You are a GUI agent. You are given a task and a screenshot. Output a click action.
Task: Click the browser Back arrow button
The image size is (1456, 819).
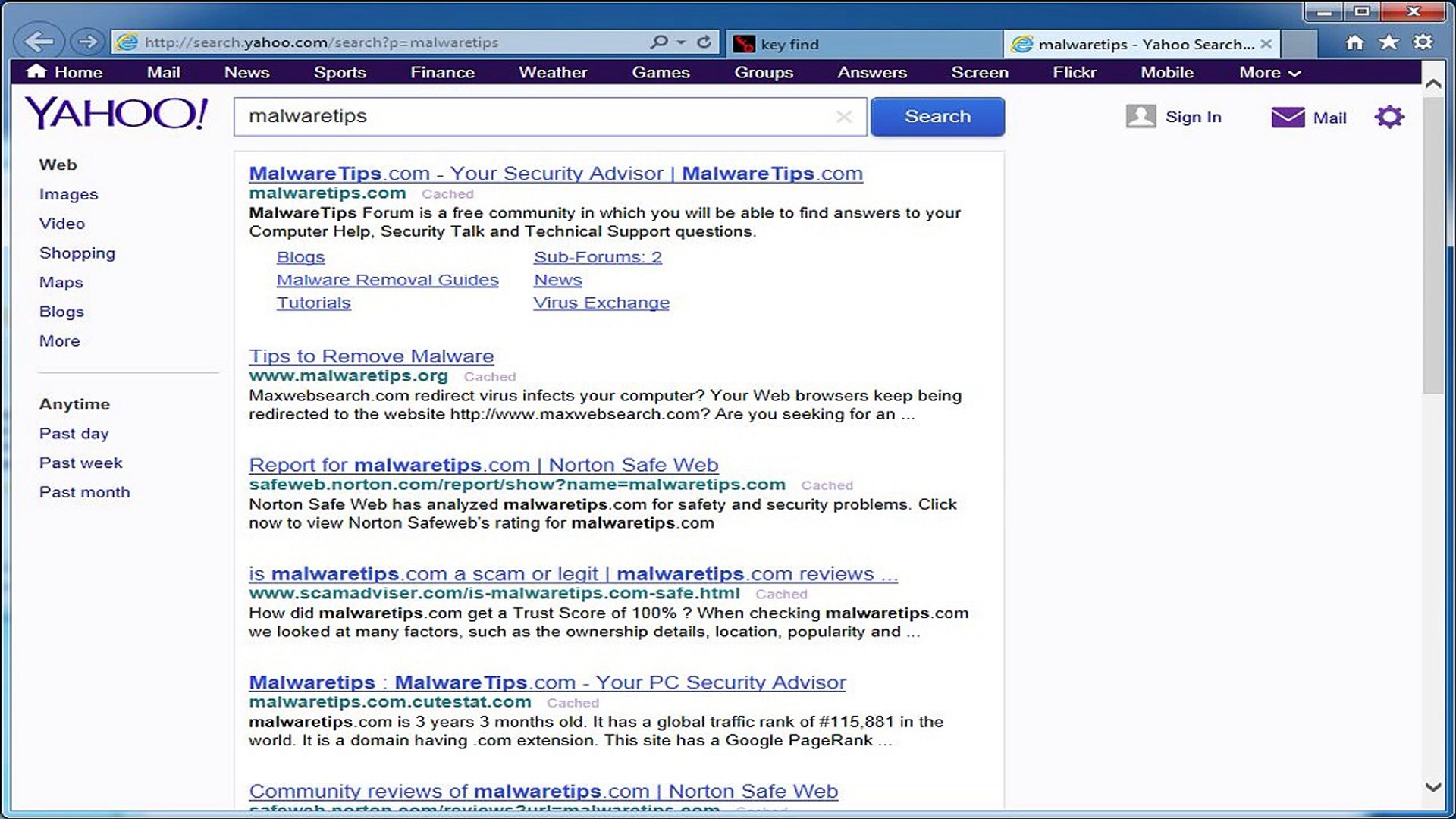point(39,41)
